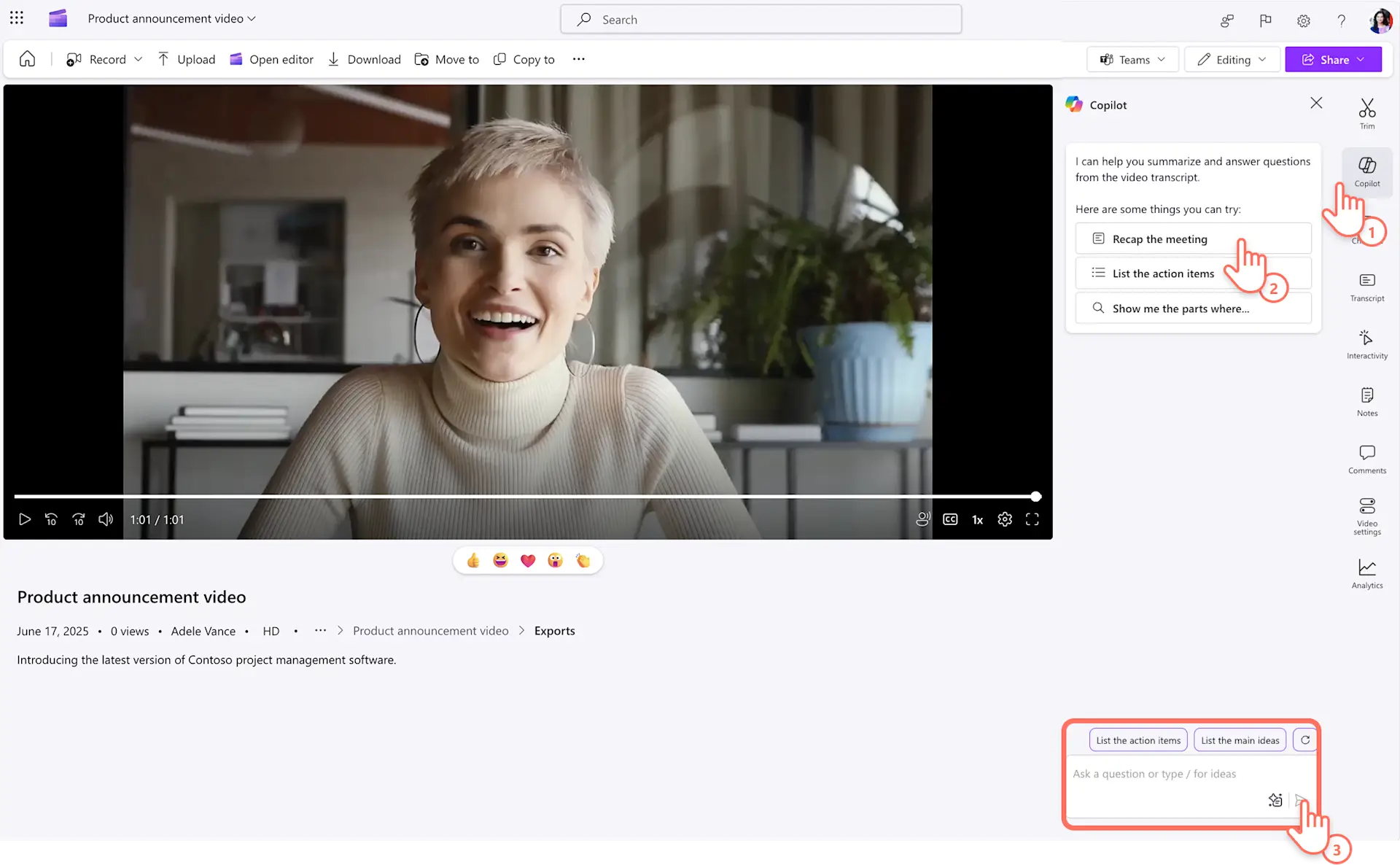
Task: Toggle closed captions in the player
Action: [x=950, y=519]
